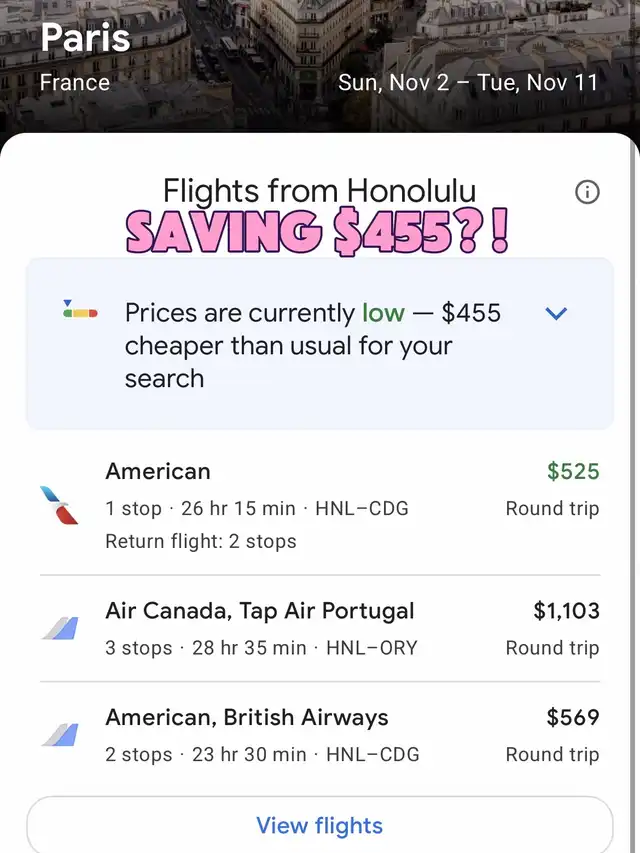Expand the price insights chevron

(x=556, y=314)
